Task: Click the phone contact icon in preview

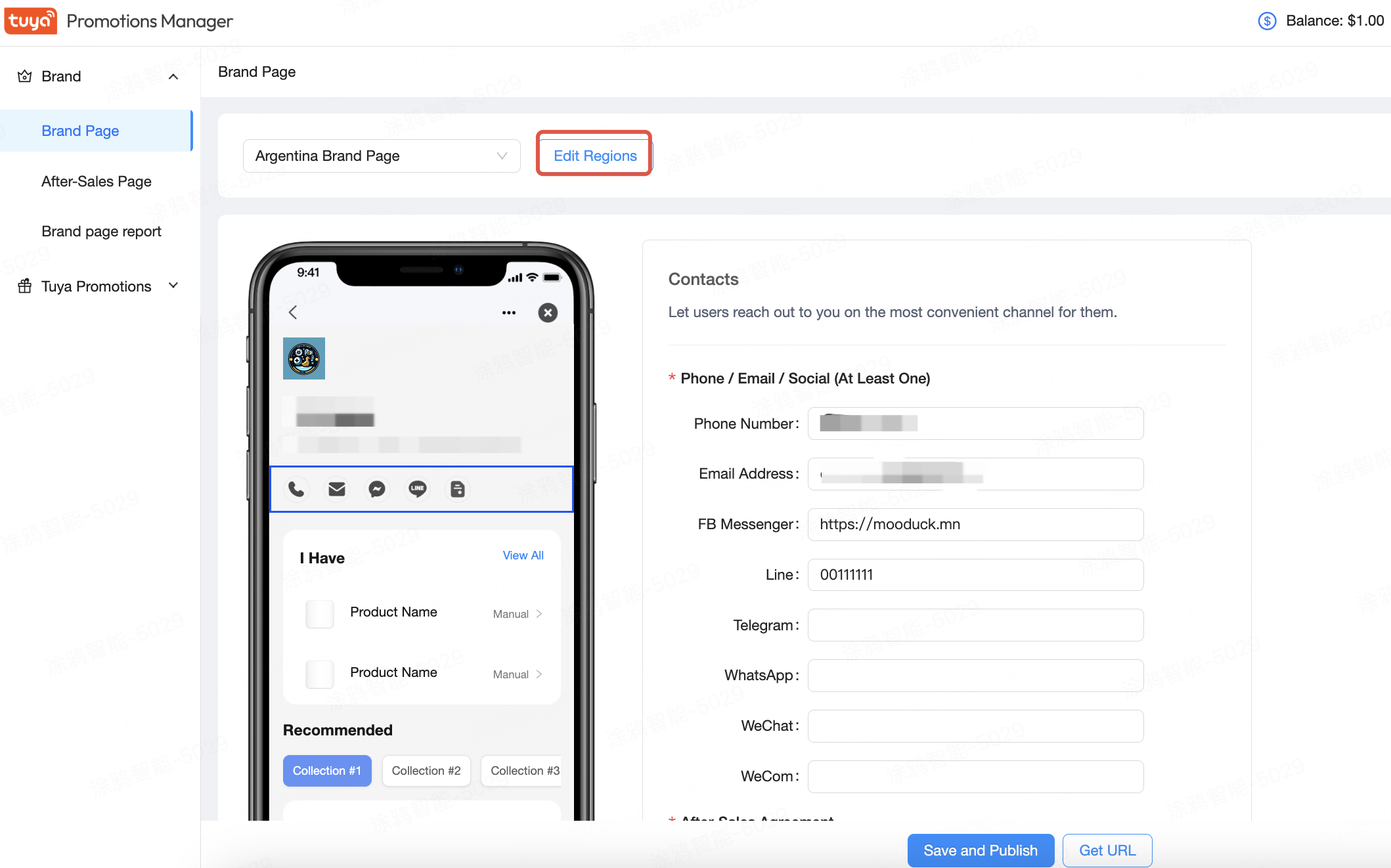Action: tap(296, 488)
